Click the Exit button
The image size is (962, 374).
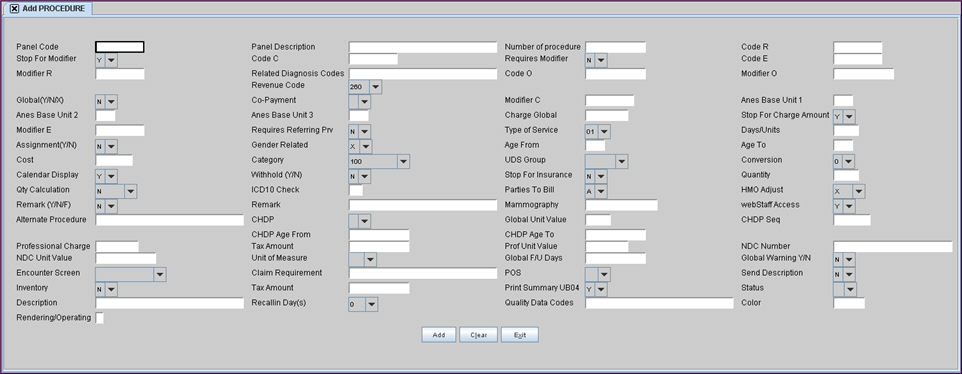[520, 335]
